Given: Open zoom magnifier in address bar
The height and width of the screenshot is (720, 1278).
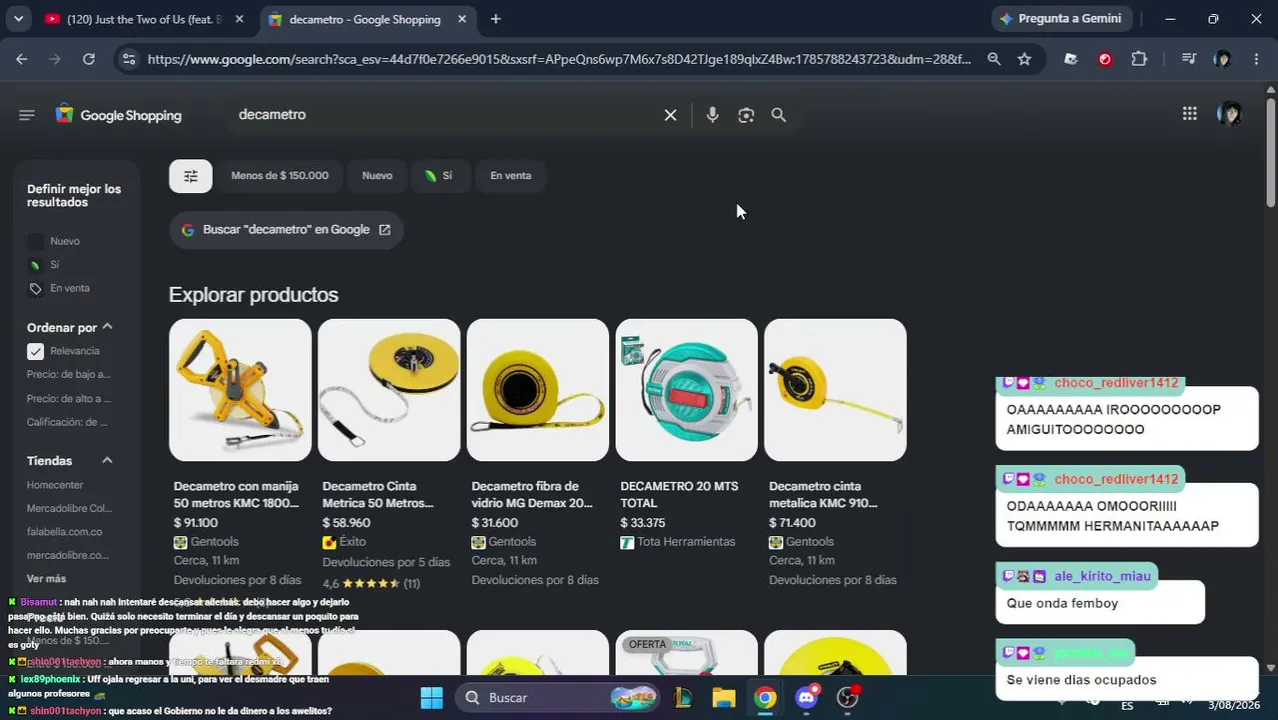Looking at the screenshot, I should (x=994, y=59).
